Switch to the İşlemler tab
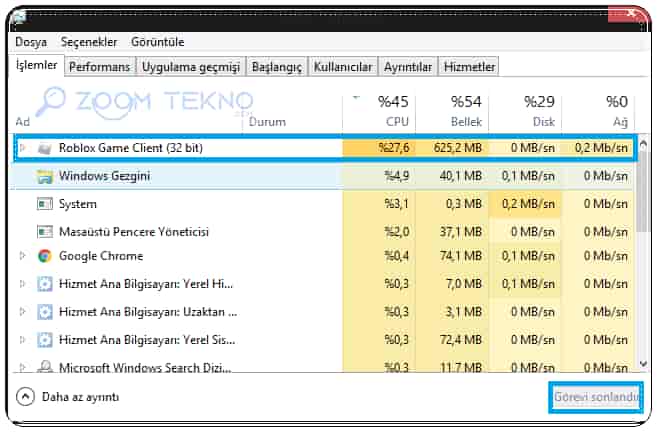Viewport: 657px width, 432px height. (x=36, y=65)
